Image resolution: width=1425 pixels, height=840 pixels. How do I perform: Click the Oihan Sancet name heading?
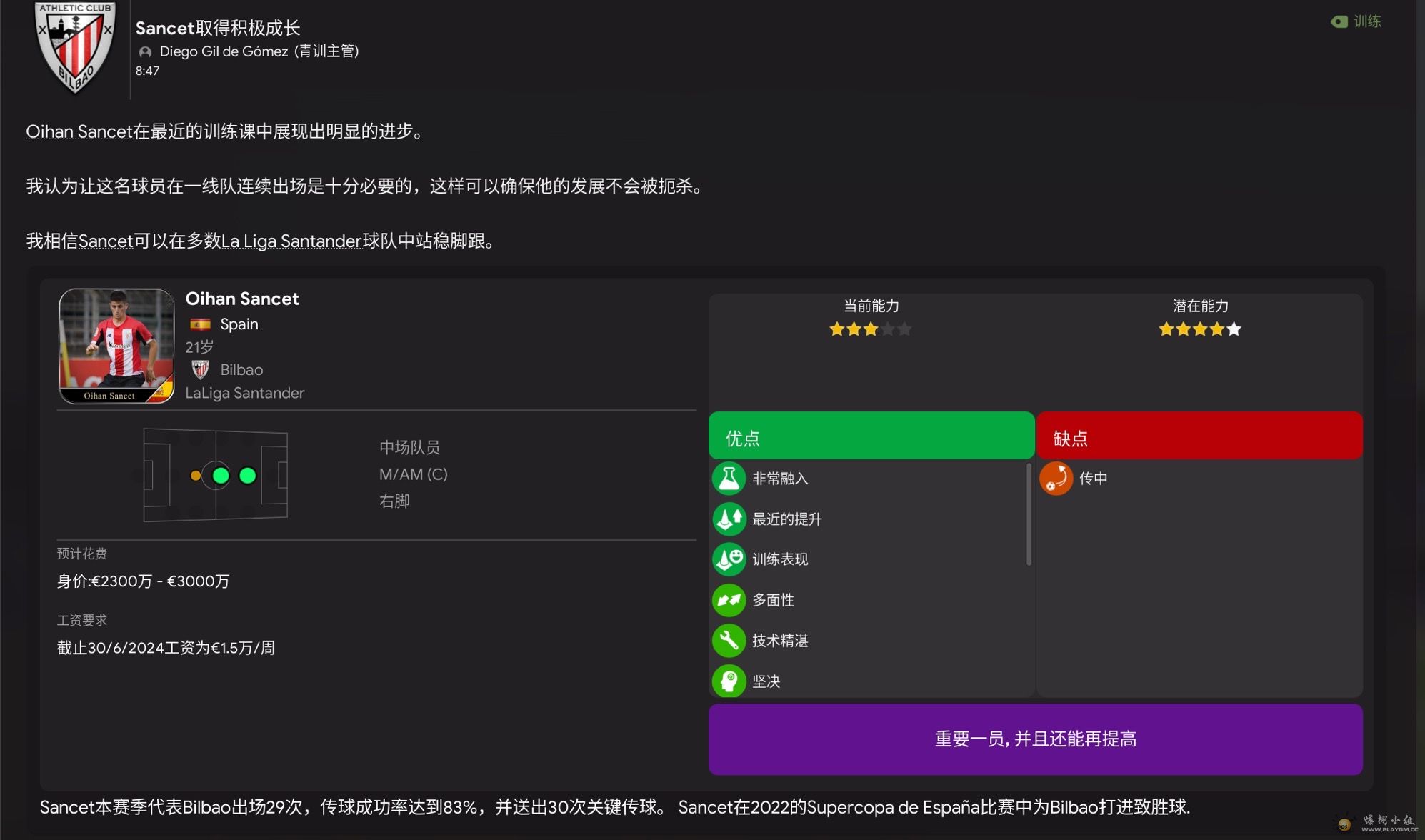[x=242, y=299]
